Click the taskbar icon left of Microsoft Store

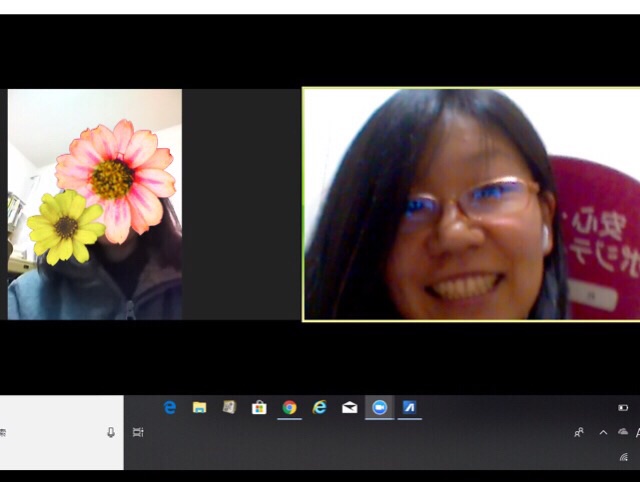[229, 407]
